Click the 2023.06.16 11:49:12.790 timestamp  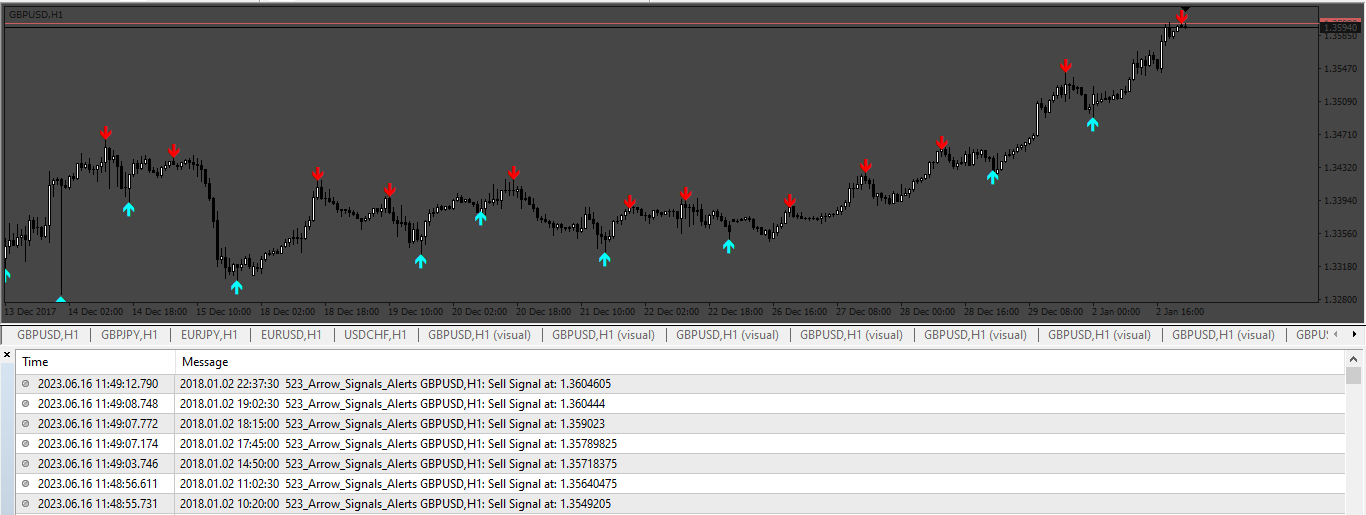tap(98, 384)
